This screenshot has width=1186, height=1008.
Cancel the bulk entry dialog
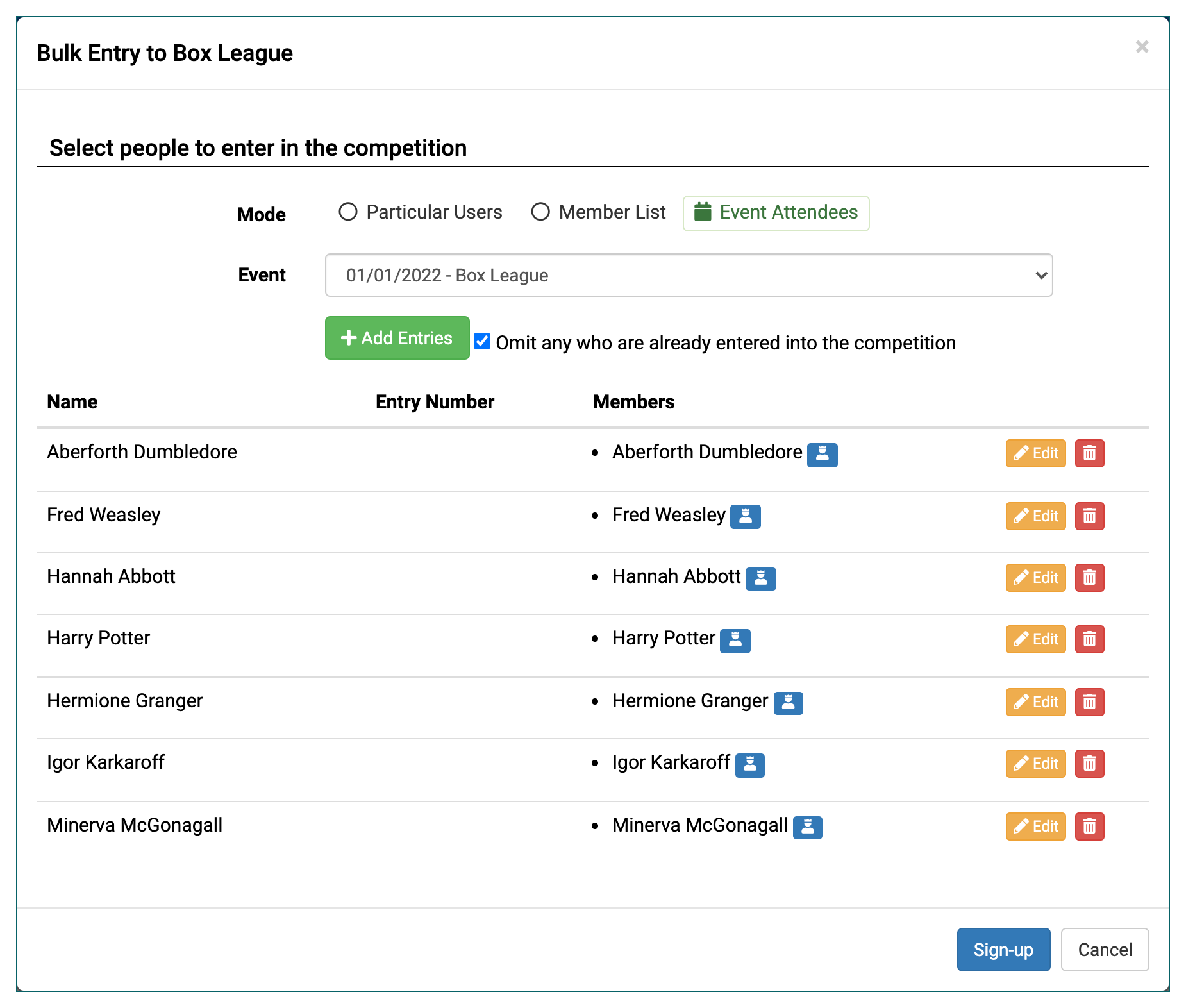pos(1104,950)
